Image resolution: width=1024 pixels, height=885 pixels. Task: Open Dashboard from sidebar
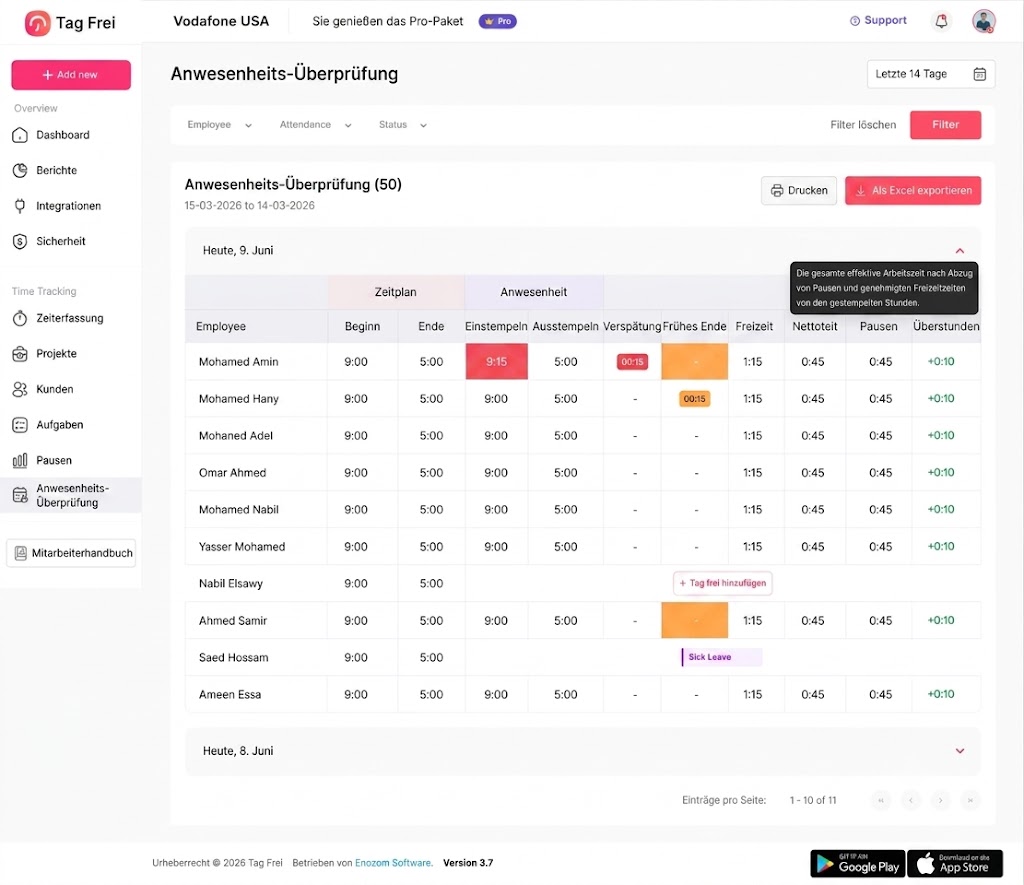(62, 135)
